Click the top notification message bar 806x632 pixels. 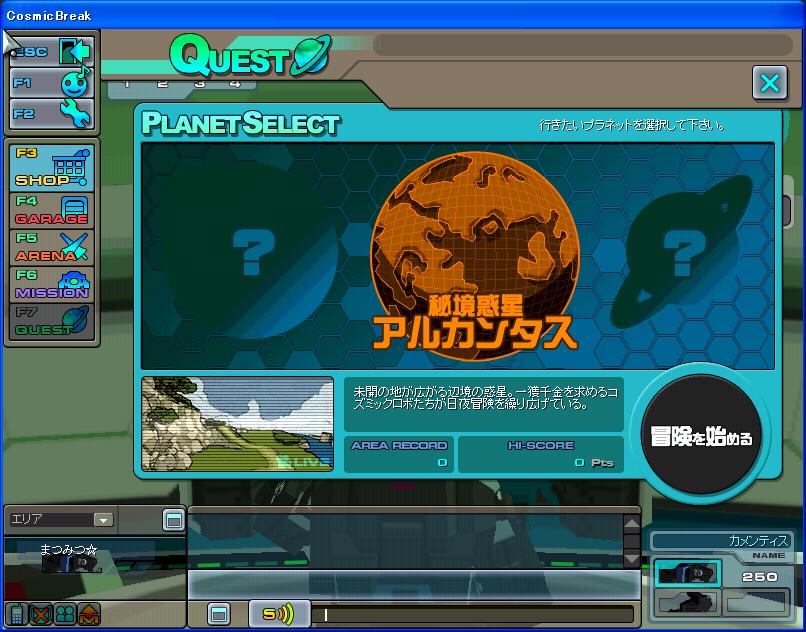coord(583,45)
